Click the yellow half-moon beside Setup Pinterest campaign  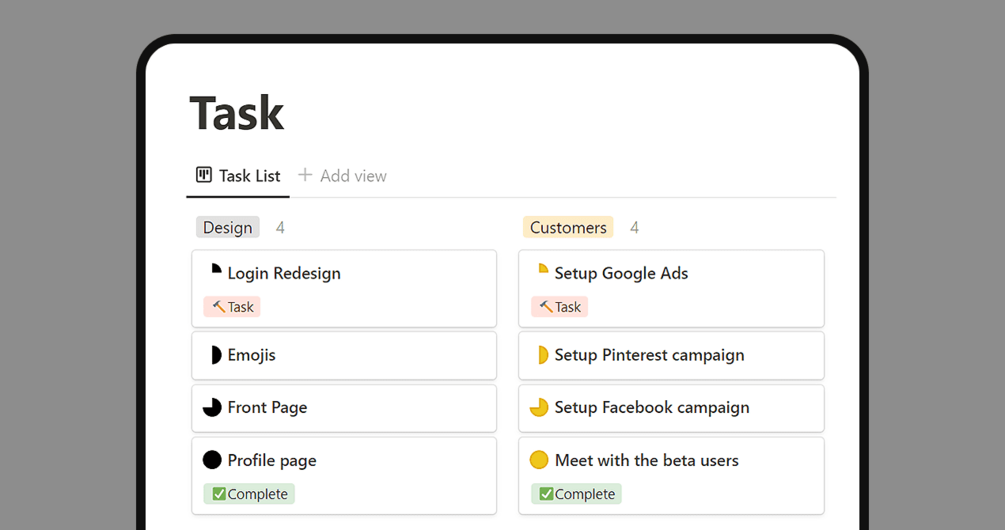pos(541,355)
